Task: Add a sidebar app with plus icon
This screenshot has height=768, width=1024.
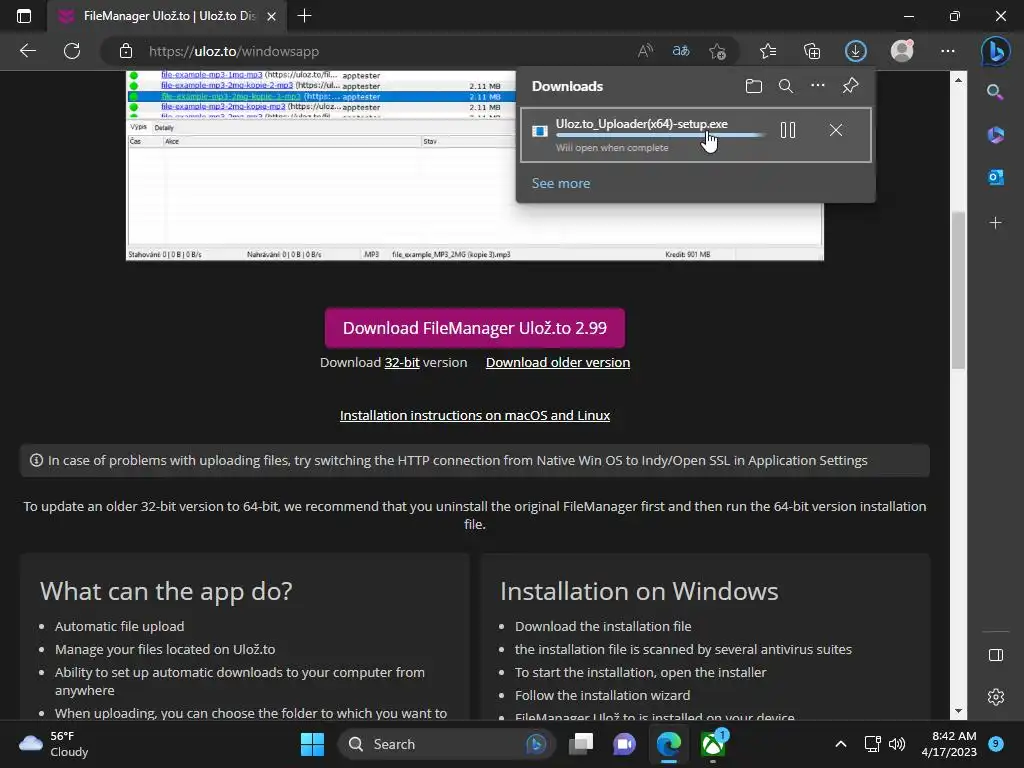Action: pos(995,223)
